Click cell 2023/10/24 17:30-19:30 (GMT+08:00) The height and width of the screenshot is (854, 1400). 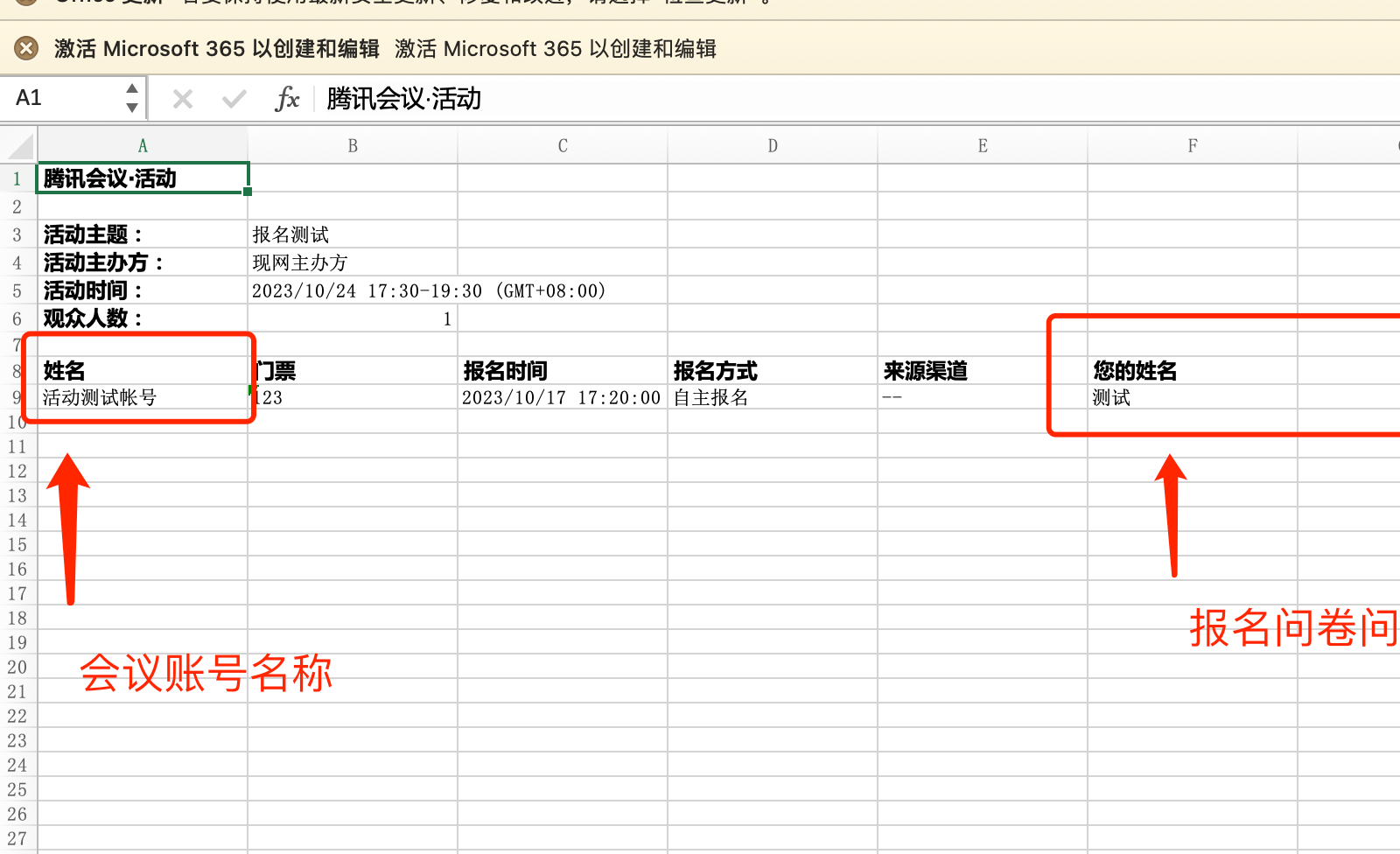[429, 290]
